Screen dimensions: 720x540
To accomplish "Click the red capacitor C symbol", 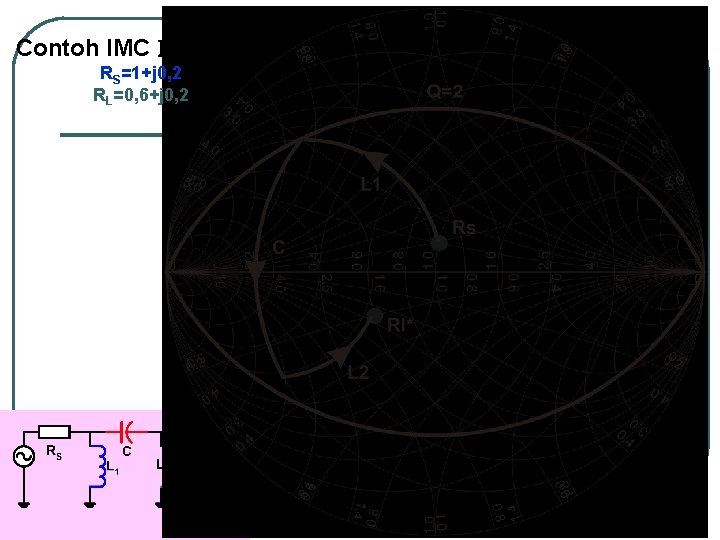I will click(x=125, y=432).
